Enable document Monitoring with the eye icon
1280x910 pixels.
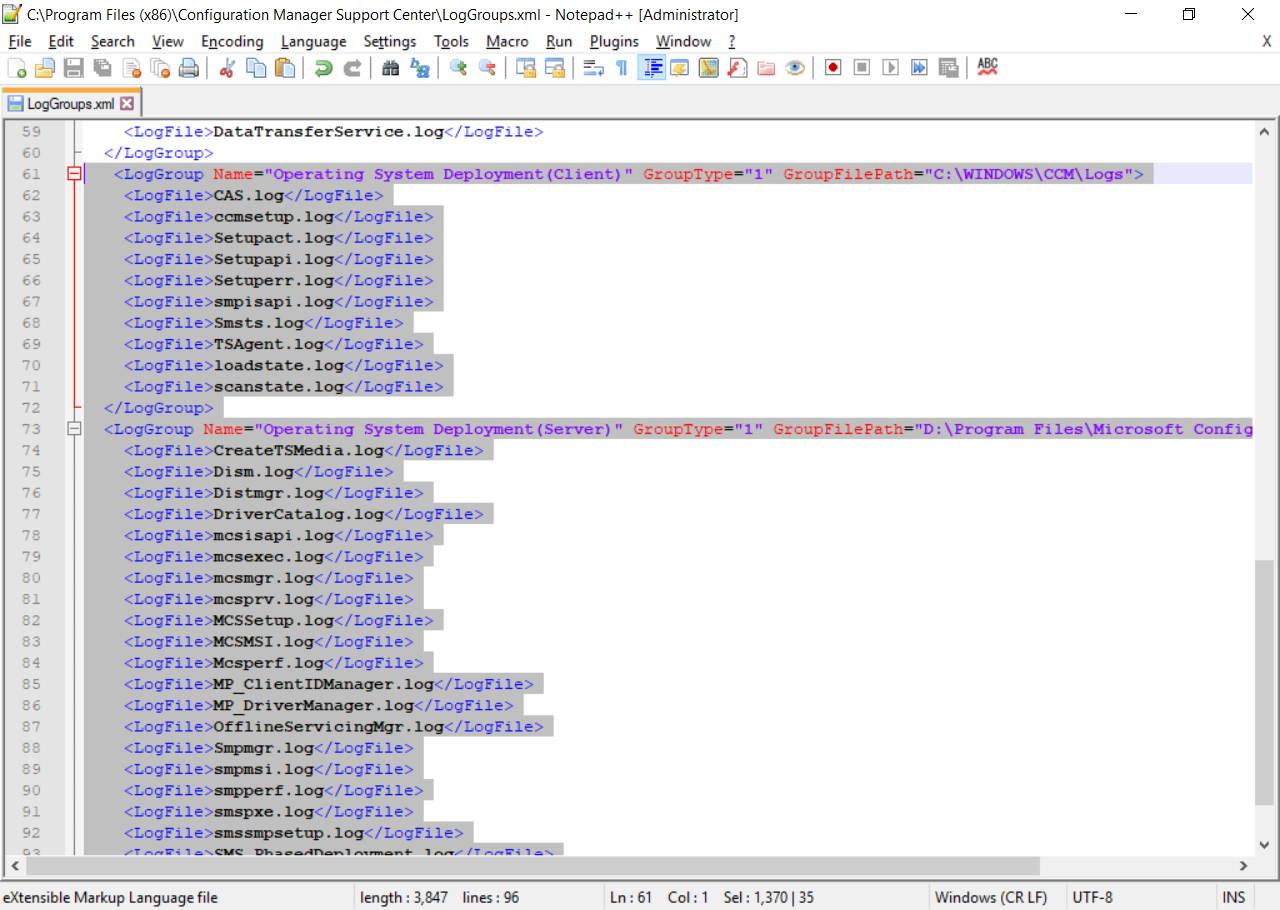click(x=793, y=67)
